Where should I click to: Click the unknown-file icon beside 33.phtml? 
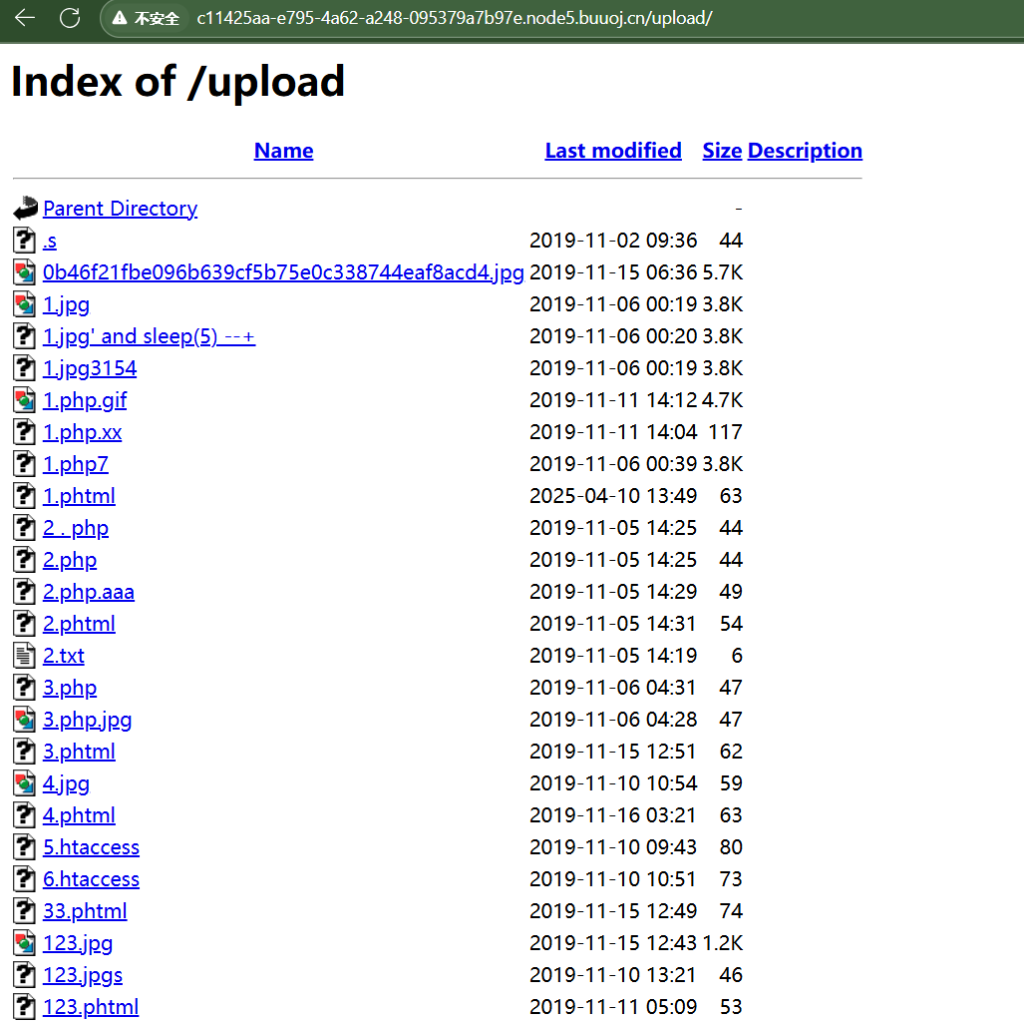pyautogui.click(x=25, y=912)
